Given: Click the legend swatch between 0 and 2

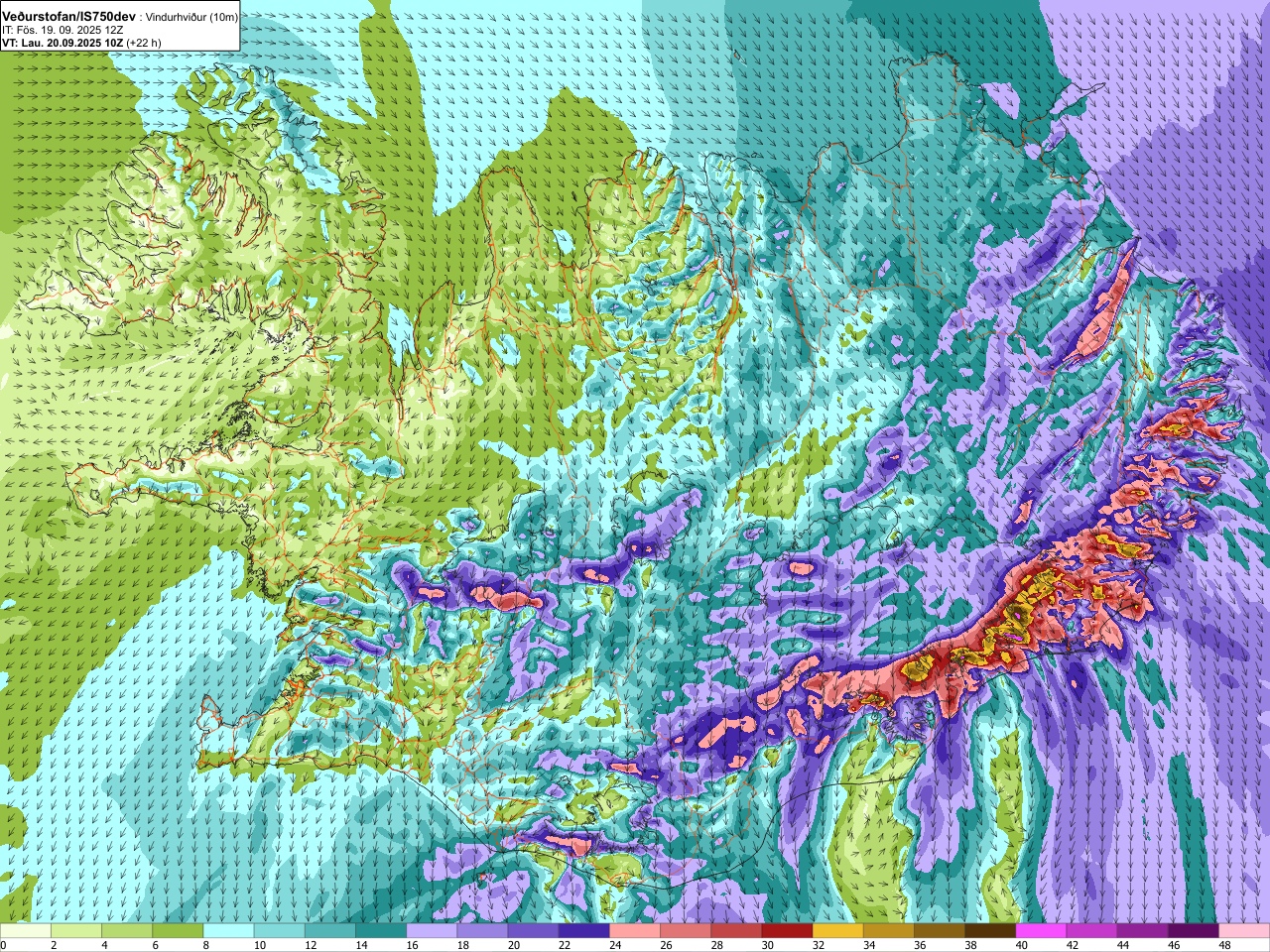Looking at the screenshot, I should click(x=26, y=931).
